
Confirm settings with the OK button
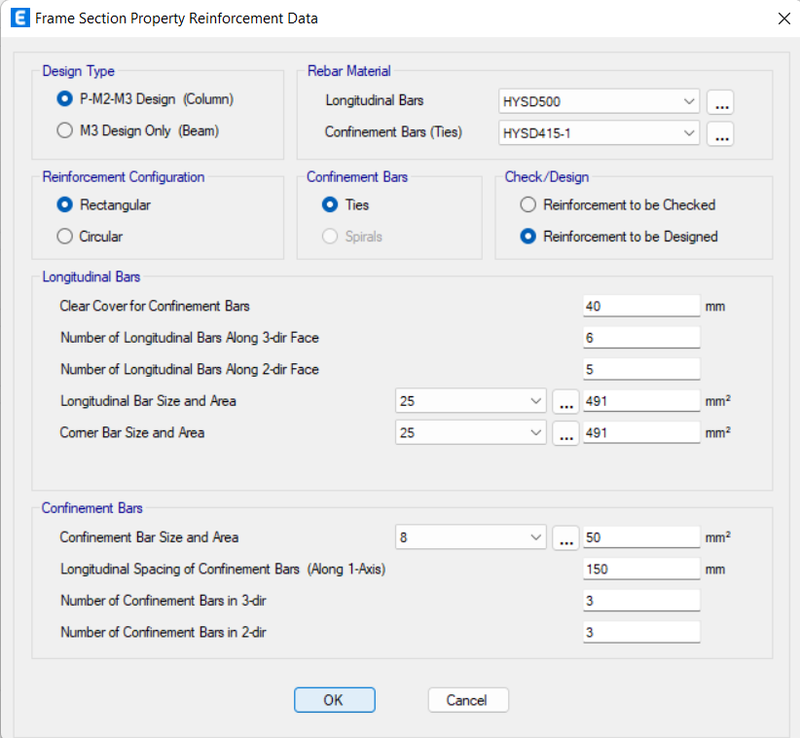coord(335,700)
